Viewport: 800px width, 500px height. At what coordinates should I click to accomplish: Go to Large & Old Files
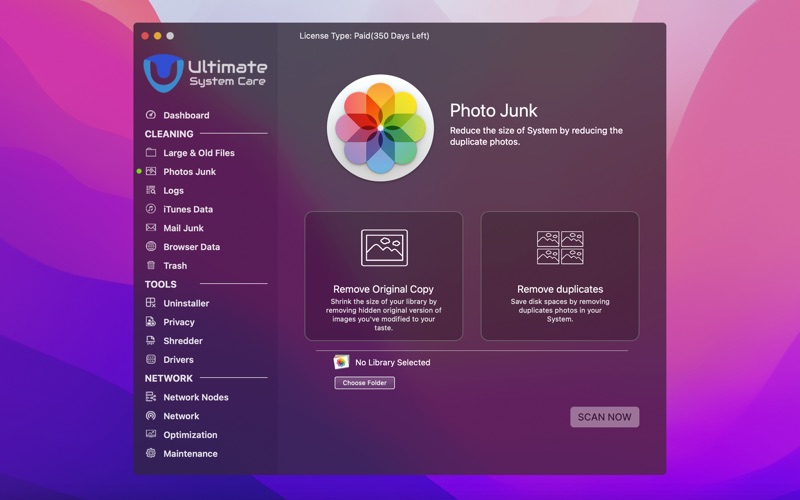(x=199, y=153)
